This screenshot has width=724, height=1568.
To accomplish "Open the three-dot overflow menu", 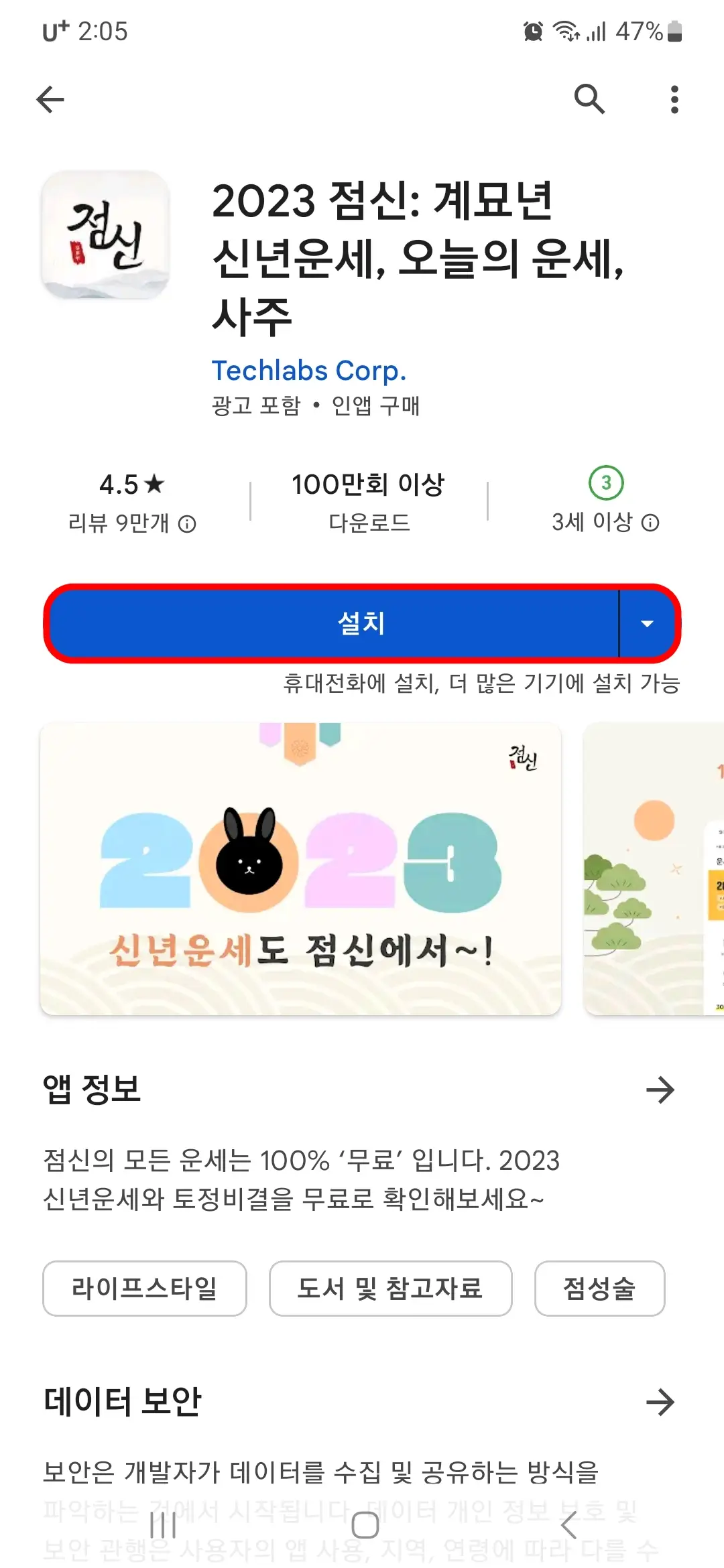I will point(674,99).
